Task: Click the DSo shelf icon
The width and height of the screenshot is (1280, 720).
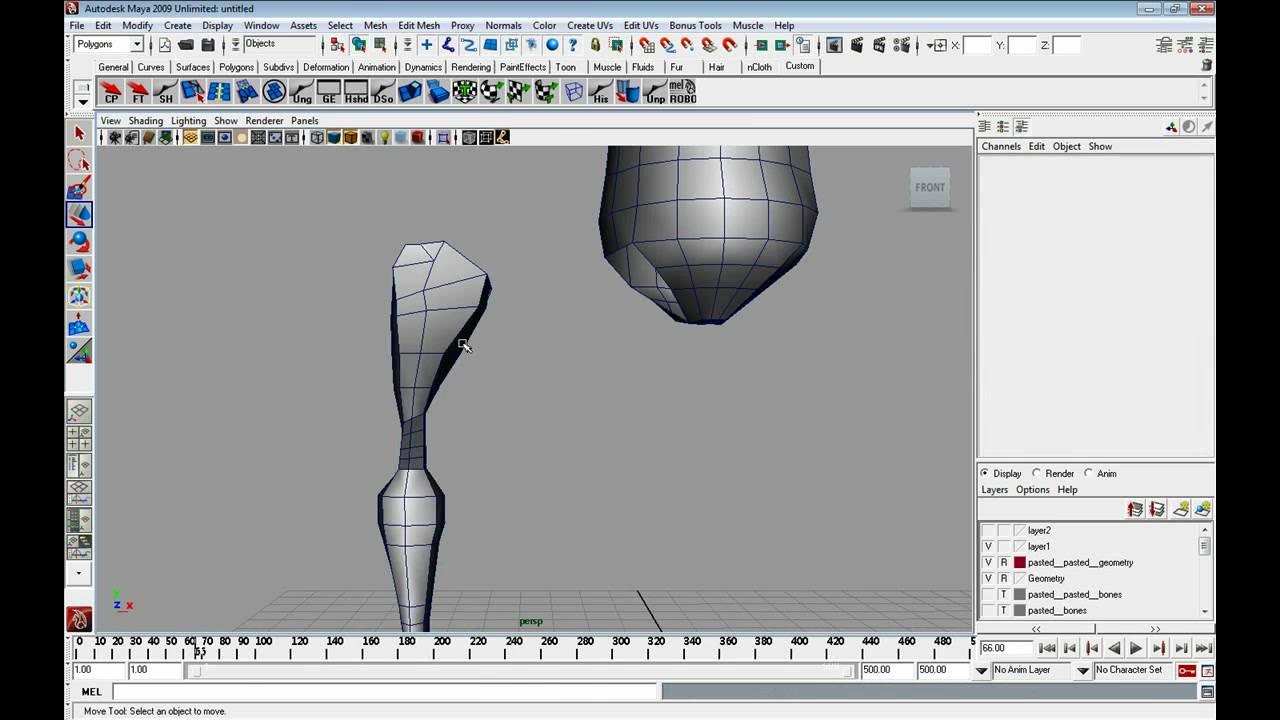Action: [383, 93]
